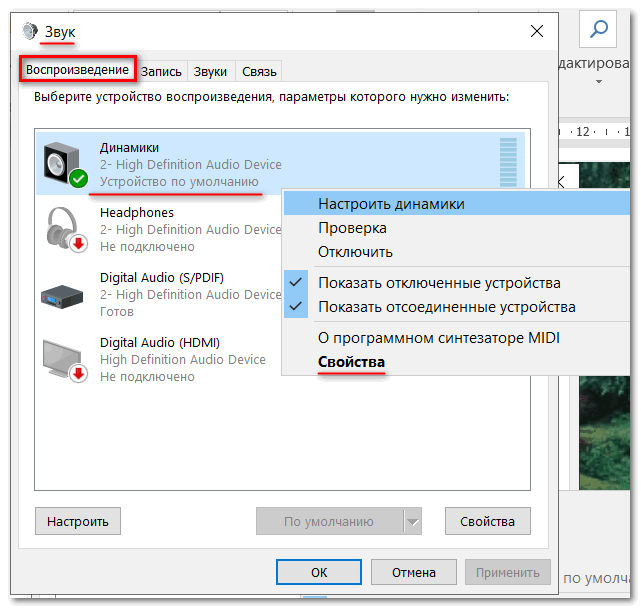This screenshot has width=641, height=609.
Task: Open О программном синтезаторе MIDI
Action: [457, 338]
